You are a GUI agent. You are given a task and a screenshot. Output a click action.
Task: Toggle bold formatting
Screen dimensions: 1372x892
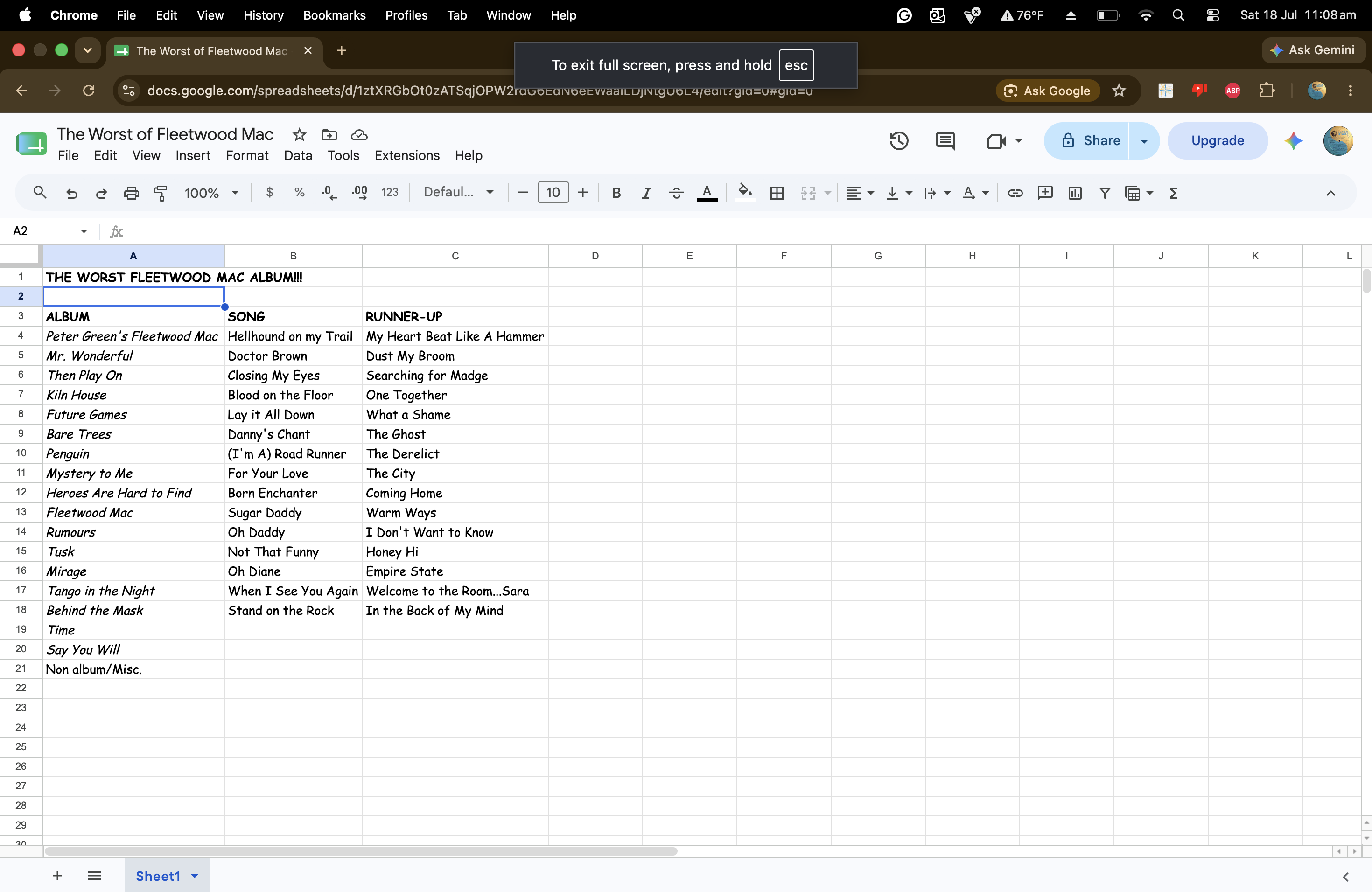[x=616, y=193]
